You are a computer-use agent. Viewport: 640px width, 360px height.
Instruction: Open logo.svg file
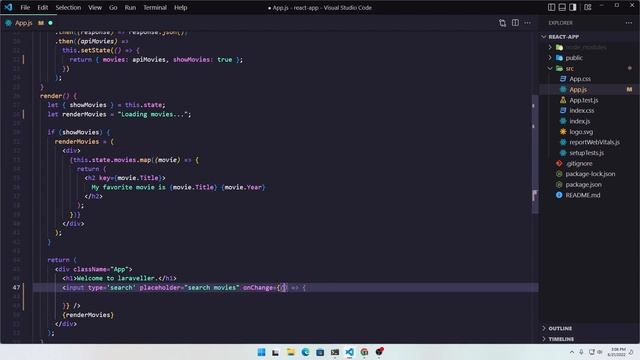tap(581, 132)
